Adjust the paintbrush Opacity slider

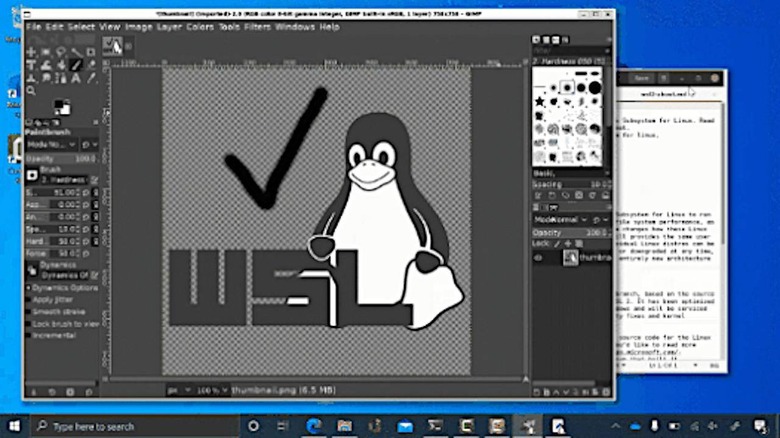(x=61, y=159)
